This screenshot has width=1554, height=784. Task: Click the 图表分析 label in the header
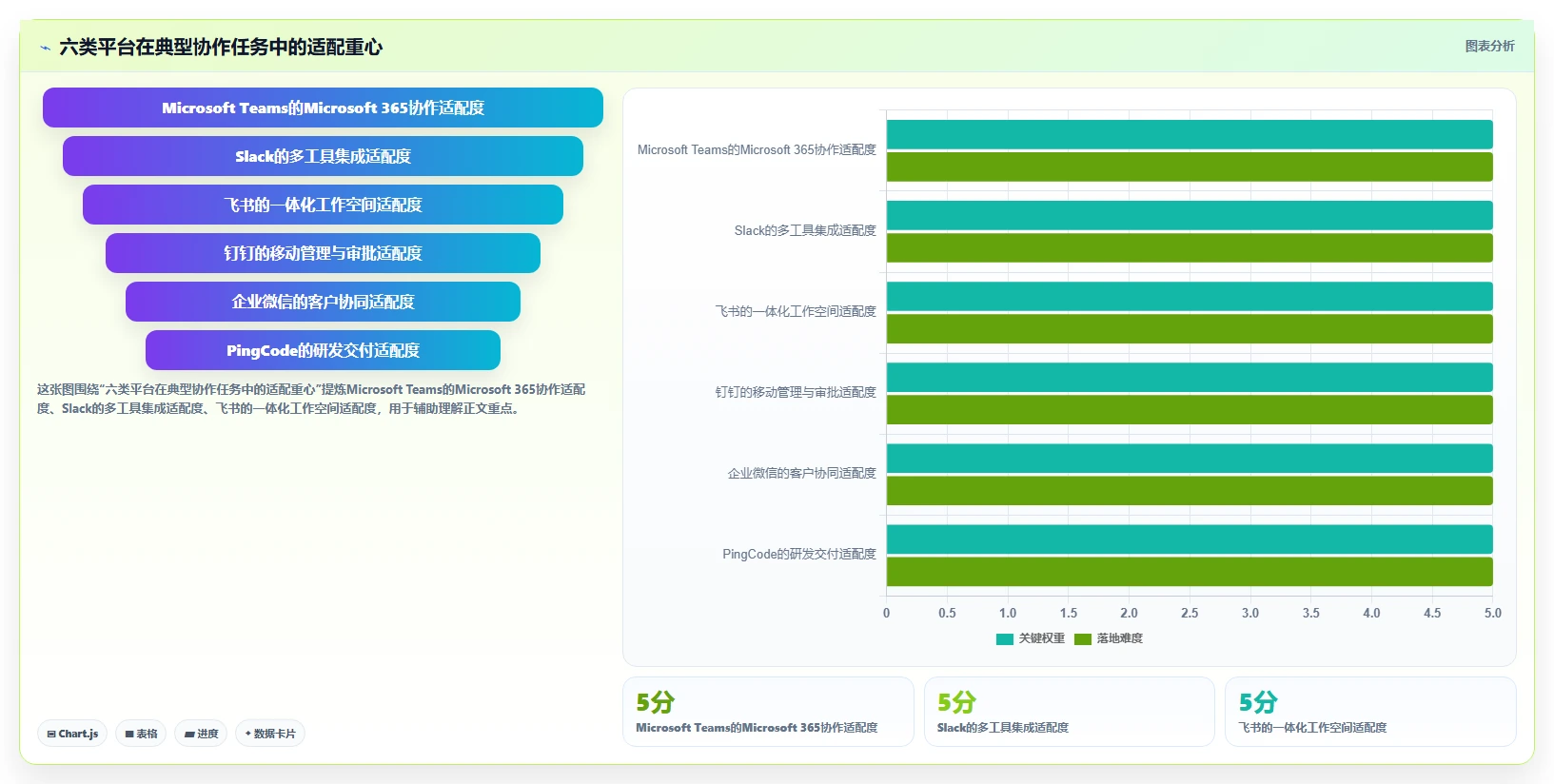pyautogui.click(x=1489, y=46)
